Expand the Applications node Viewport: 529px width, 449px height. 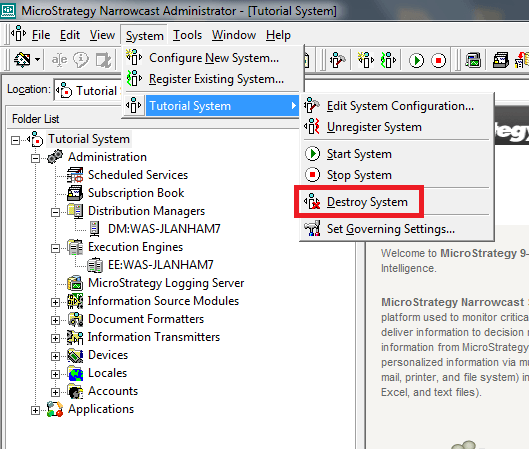(35, 410)
